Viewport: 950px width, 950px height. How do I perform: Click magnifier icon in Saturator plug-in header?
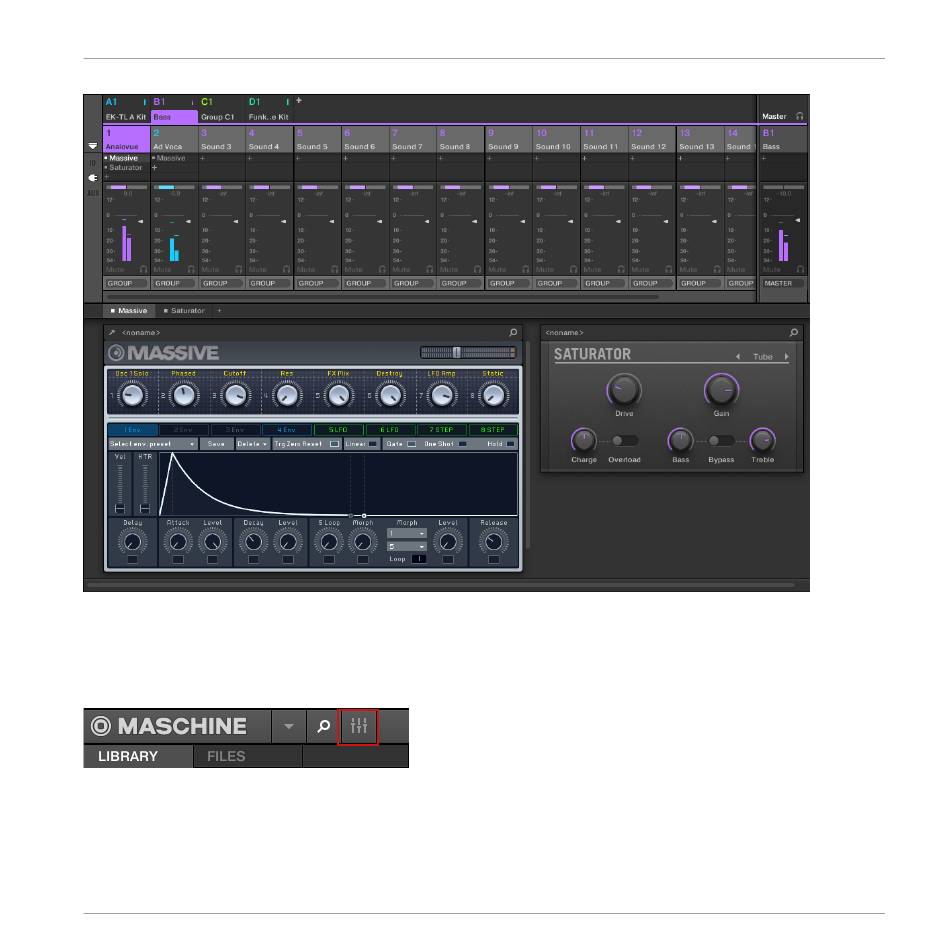[793, 332]
